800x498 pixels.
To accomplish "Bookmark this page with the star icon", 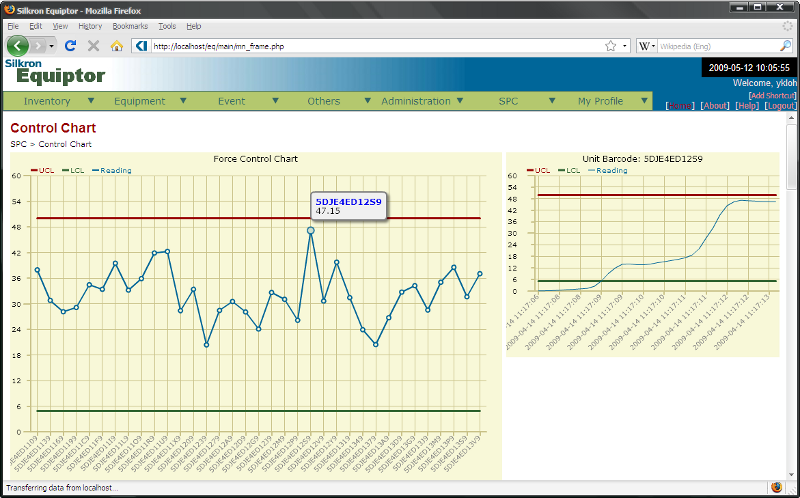I will pos(610,46).
